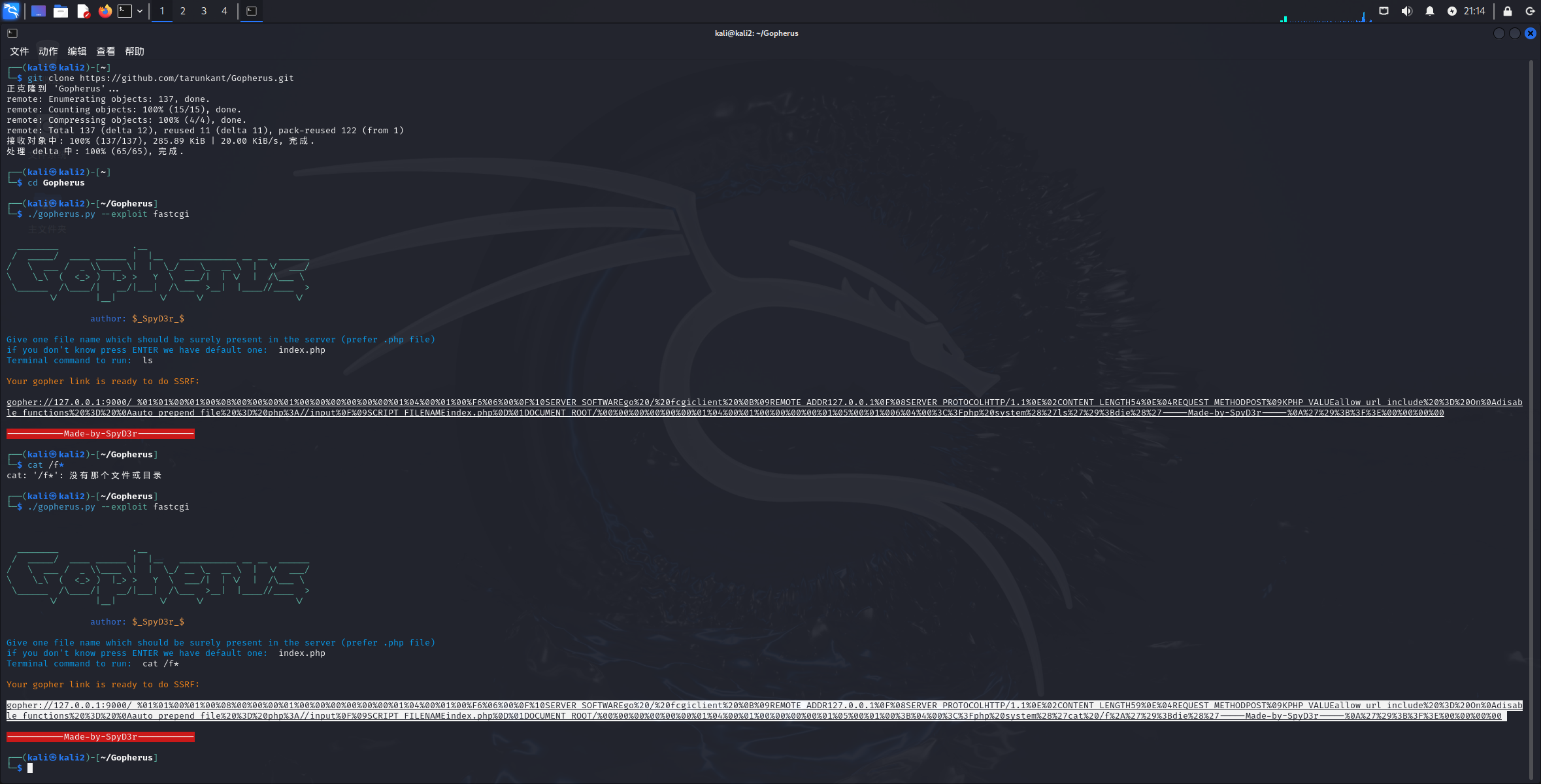Click the 'remote: Total 137' output line
The height and width of the screenshot is (784, 1541).
[205, 131]
